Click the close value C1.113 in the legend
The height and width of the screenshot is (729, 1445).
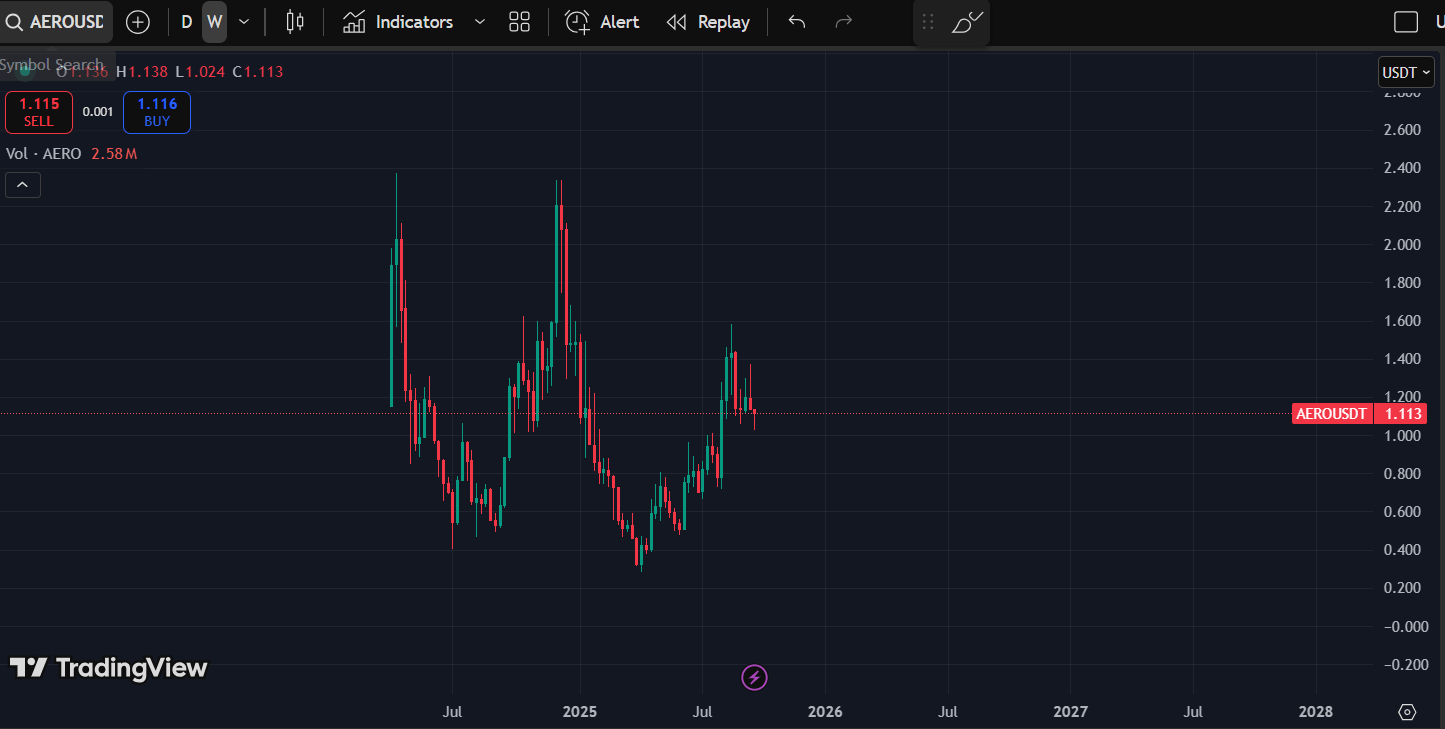coord(258,72)
